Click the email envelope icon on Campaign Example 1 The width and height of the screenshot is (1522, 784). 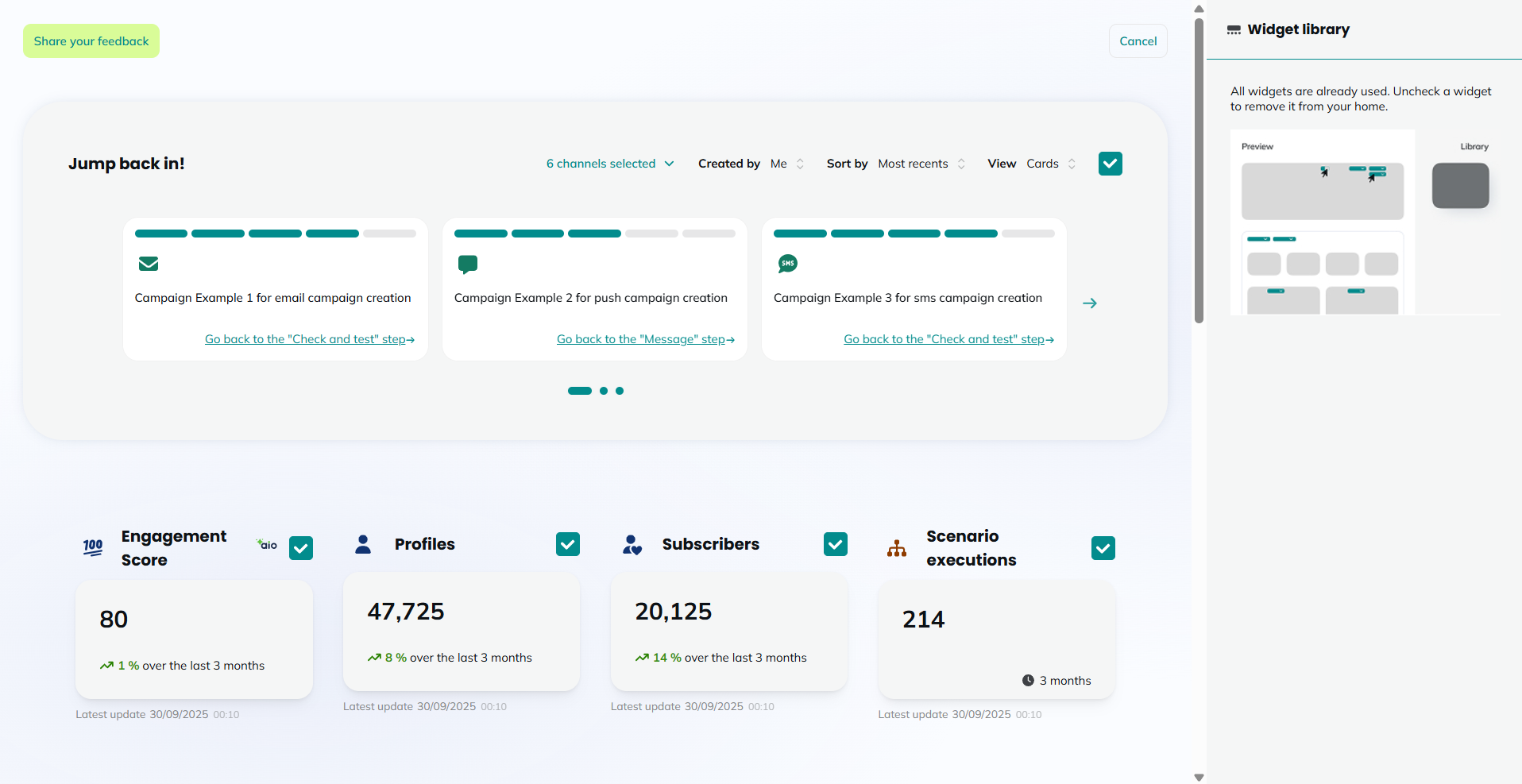pyautogui.click(x=149, y=264)
